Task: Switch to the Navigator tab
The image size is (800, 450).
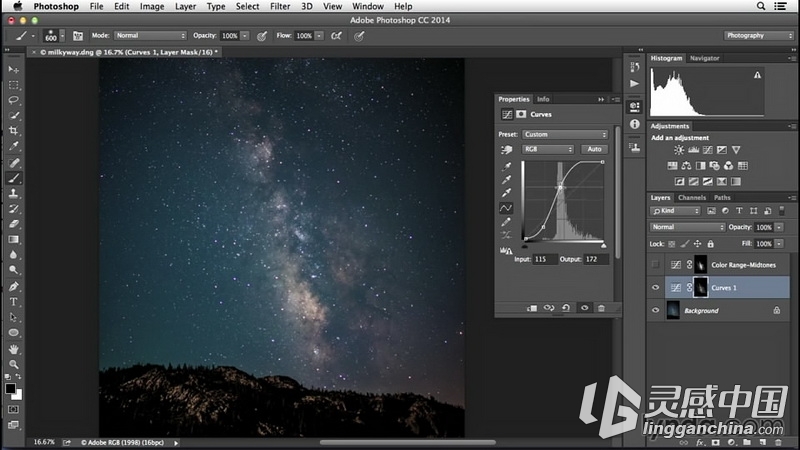Action: pos(704,58)
